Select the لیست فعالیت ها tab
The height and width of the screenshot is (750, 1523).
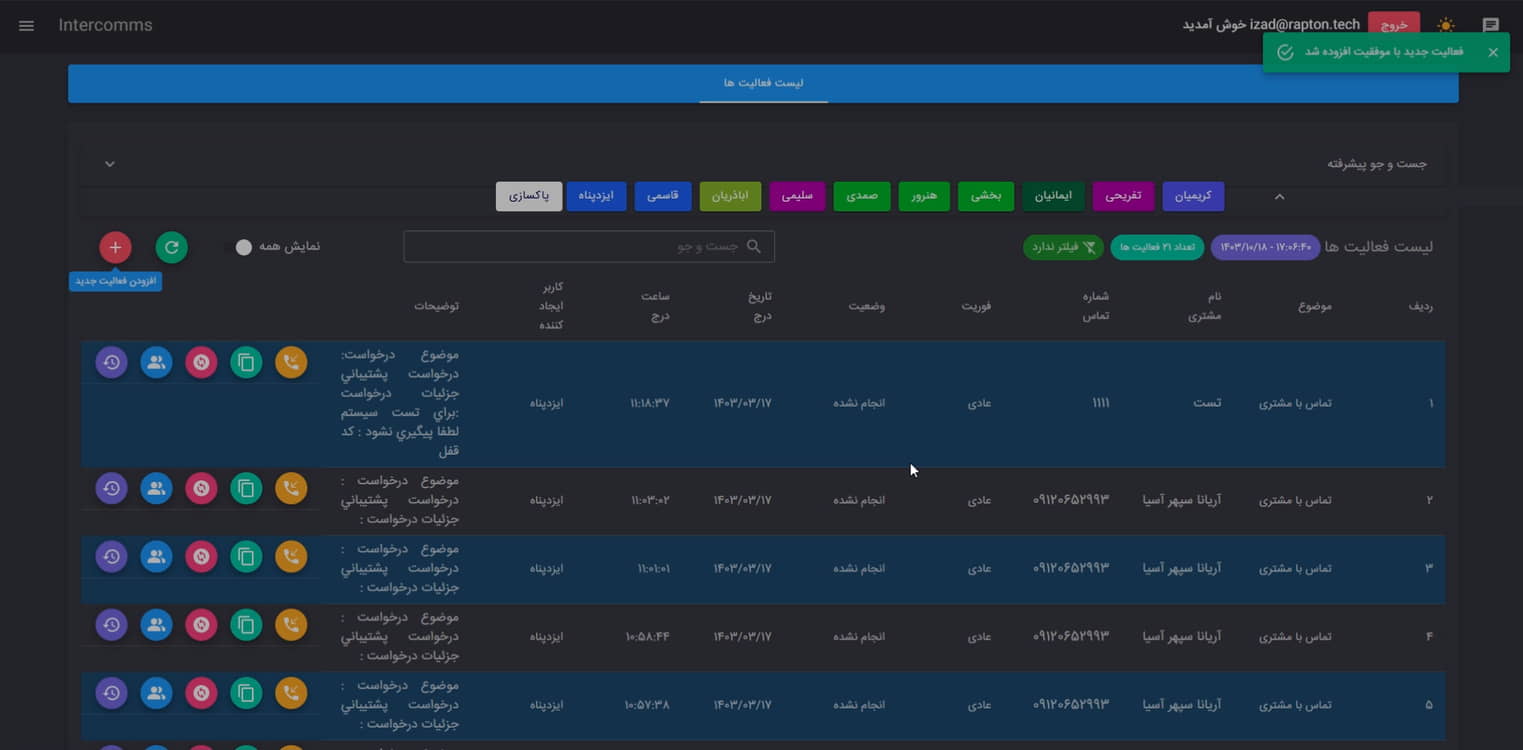tap(763, 83)
